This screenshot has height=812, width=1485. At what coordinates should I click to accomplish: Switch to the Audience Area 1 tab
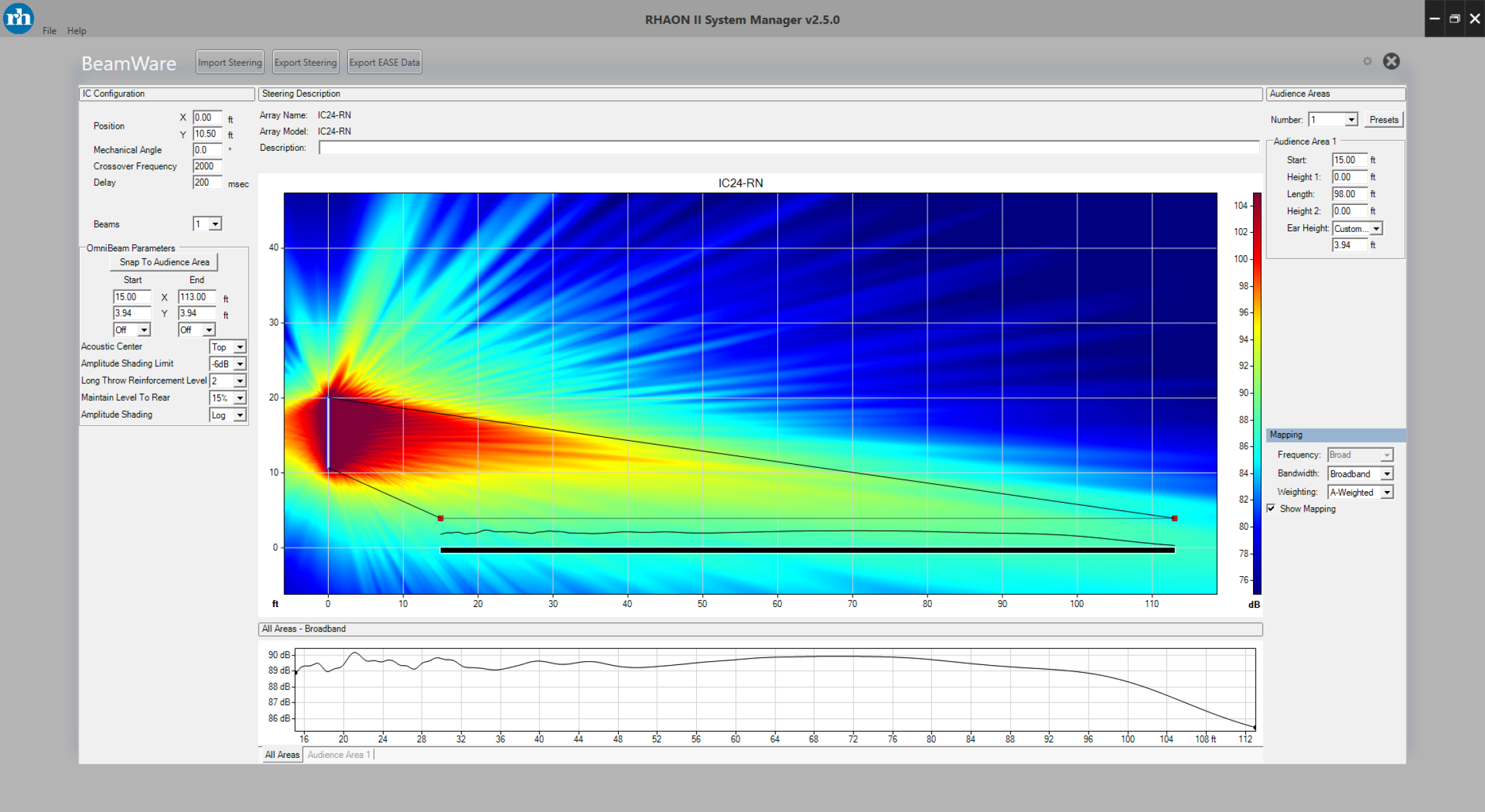pos(338,755)
